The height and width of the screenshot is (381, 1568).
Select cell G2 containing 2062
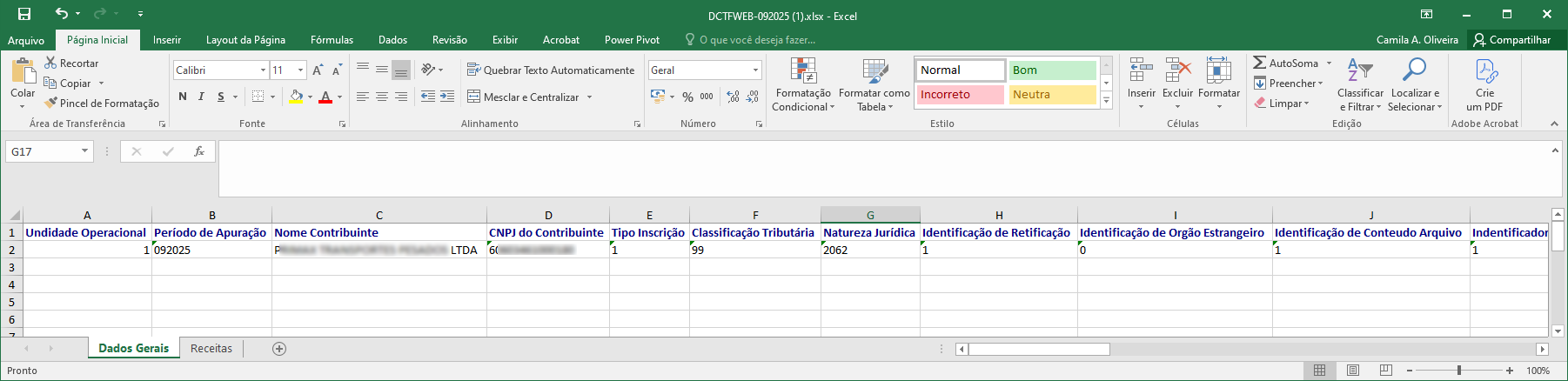[869, 250]
